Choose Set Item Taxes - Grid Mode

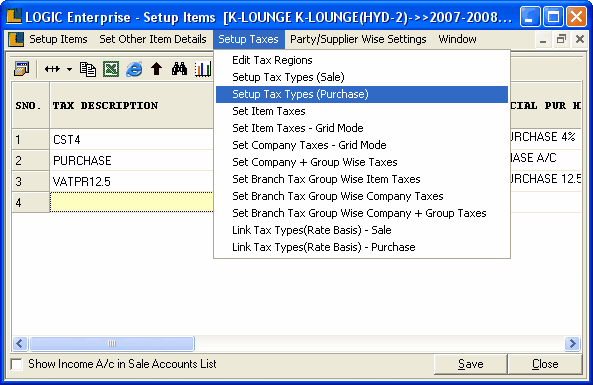coord(362,128)
